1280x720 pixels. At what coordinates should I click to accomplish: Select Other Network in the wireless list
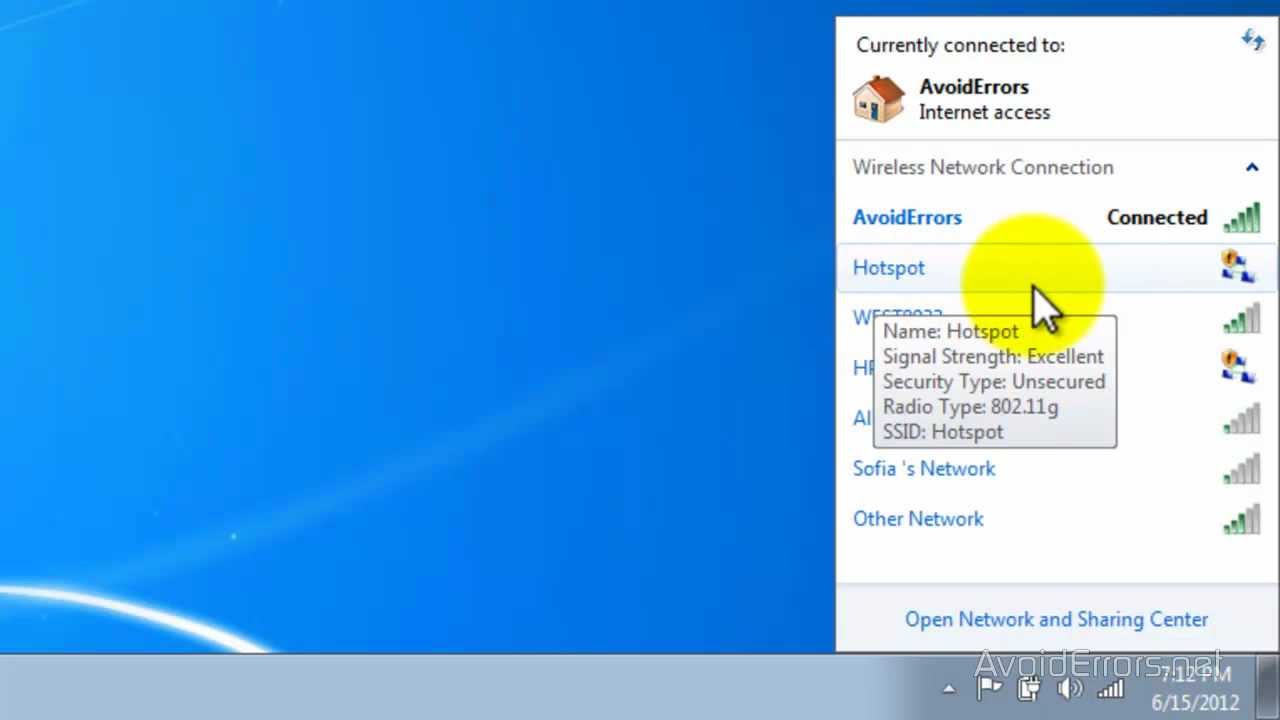click(x=918, y=518)
